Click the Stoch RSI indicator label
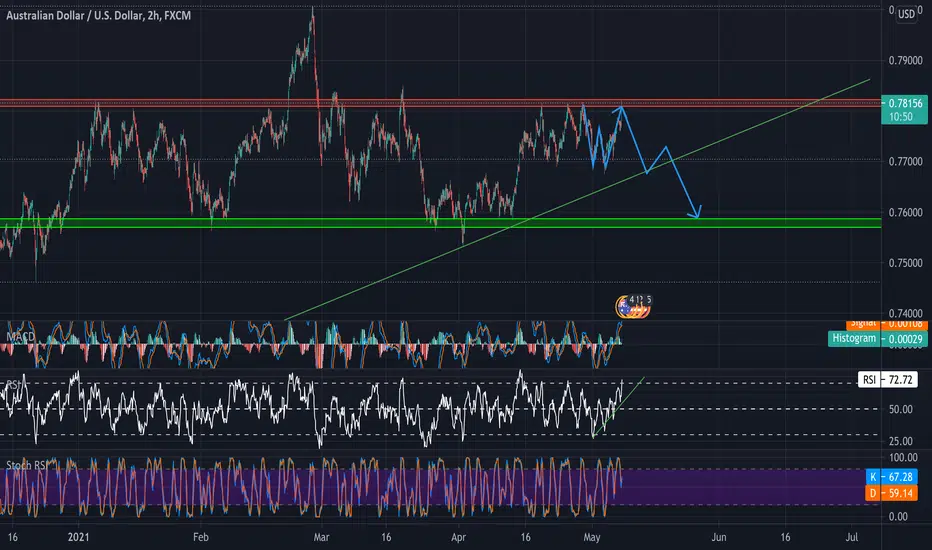The height and width of the screenshot is (550, 932). 26,465
